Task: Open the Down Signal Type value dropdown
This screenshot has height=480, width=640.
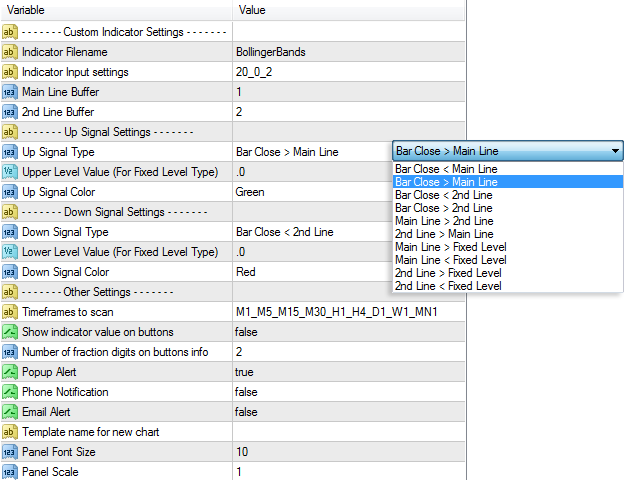Action: pyautogui.click(x=310, y=232)
